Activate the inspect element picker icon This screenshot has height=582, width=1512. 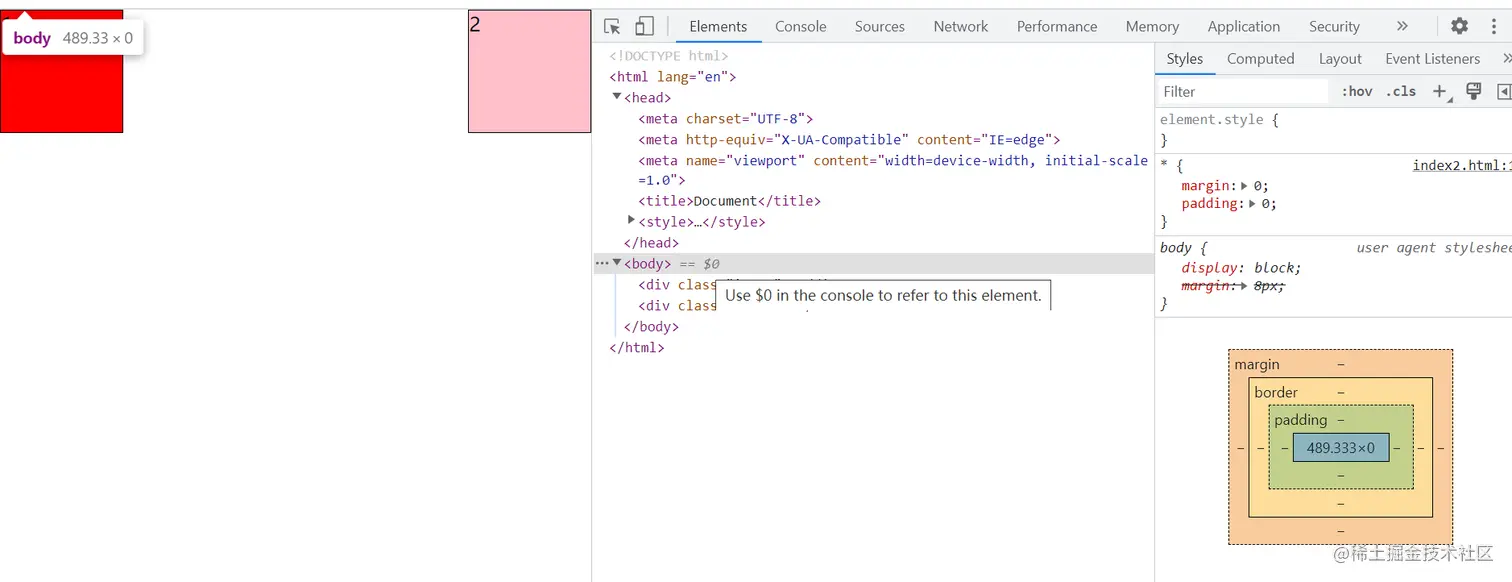click(x=613, y=27)
